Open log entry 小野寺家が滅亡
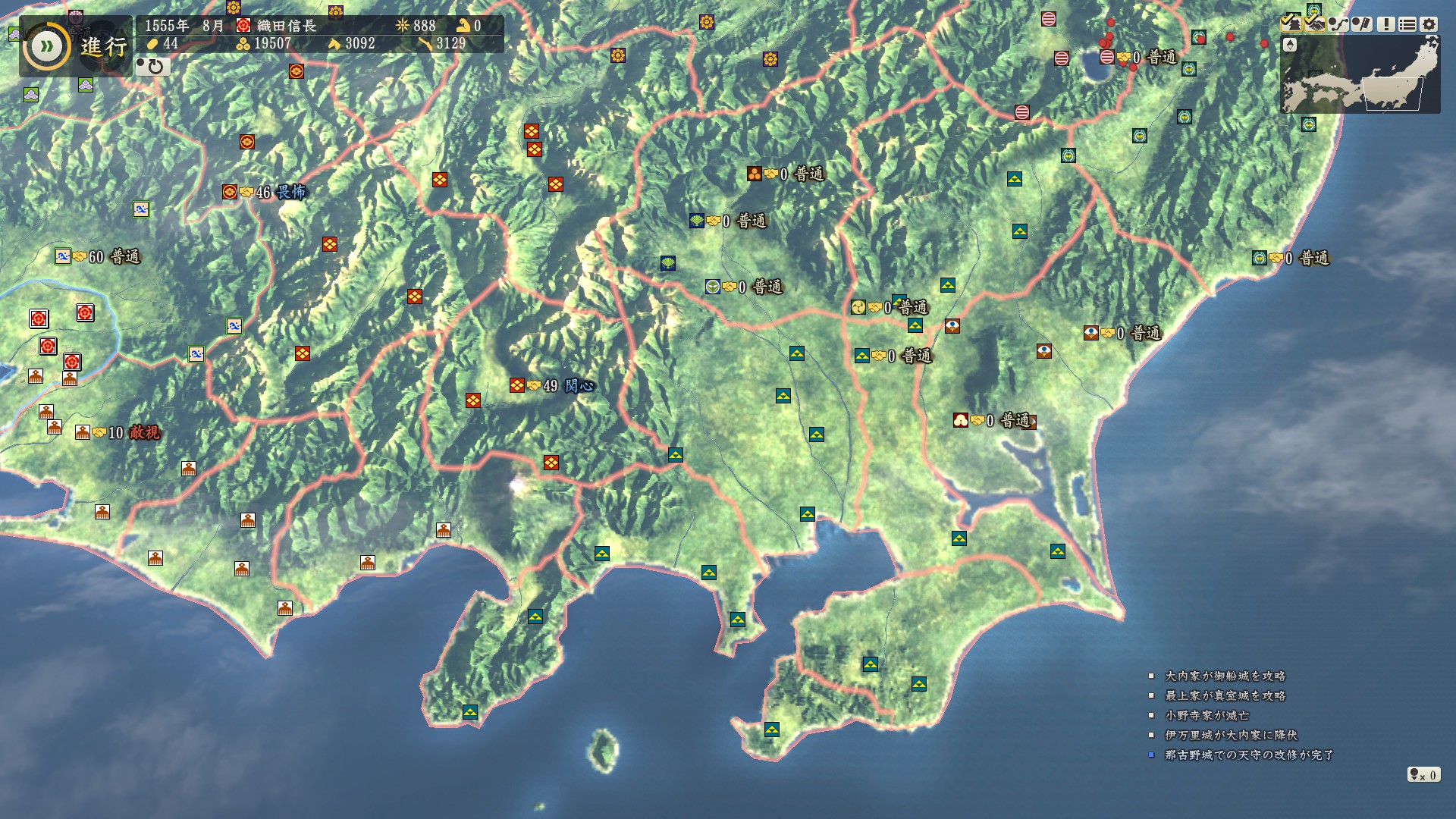The width and height of the screenshot is (1456, 819). (x=1207, y=715)
